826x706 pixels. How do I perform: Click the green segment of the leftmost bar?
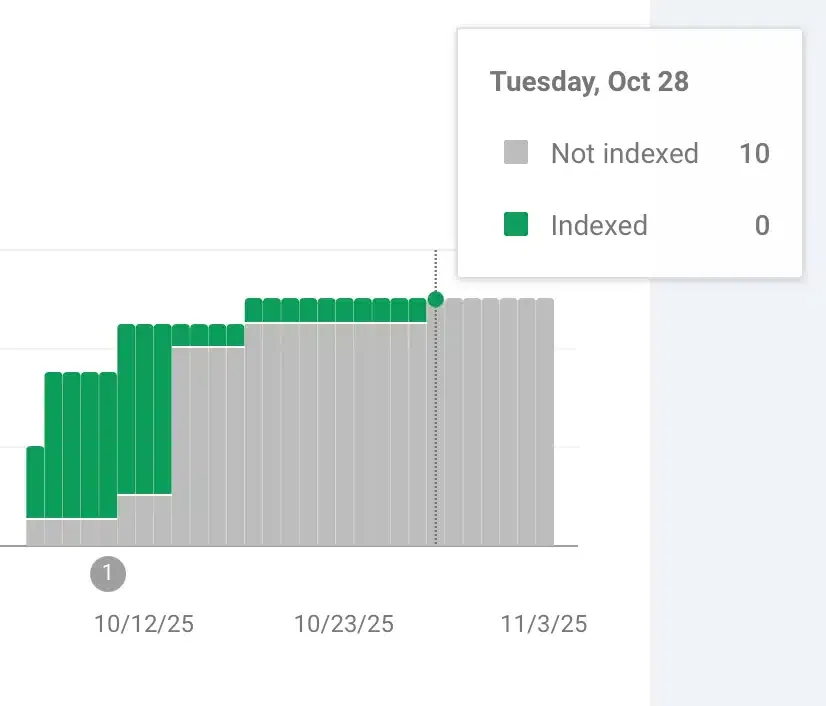[x=35, y=482]
